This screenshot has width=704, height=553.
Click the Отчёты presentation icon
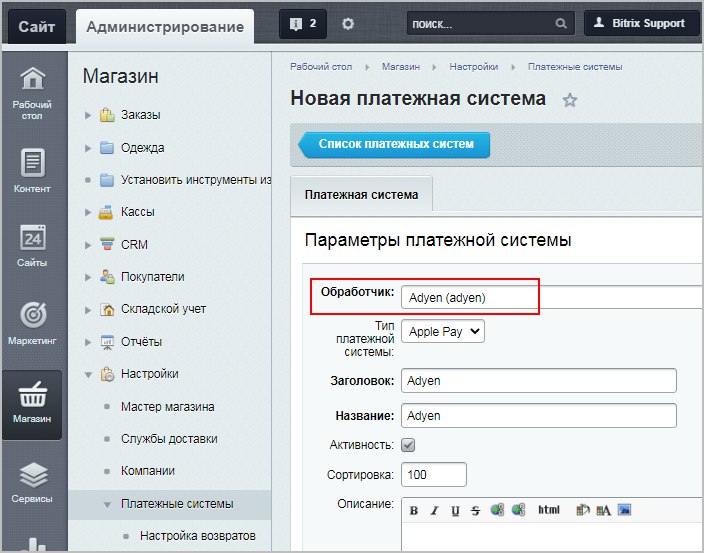[x=107, y=342]
